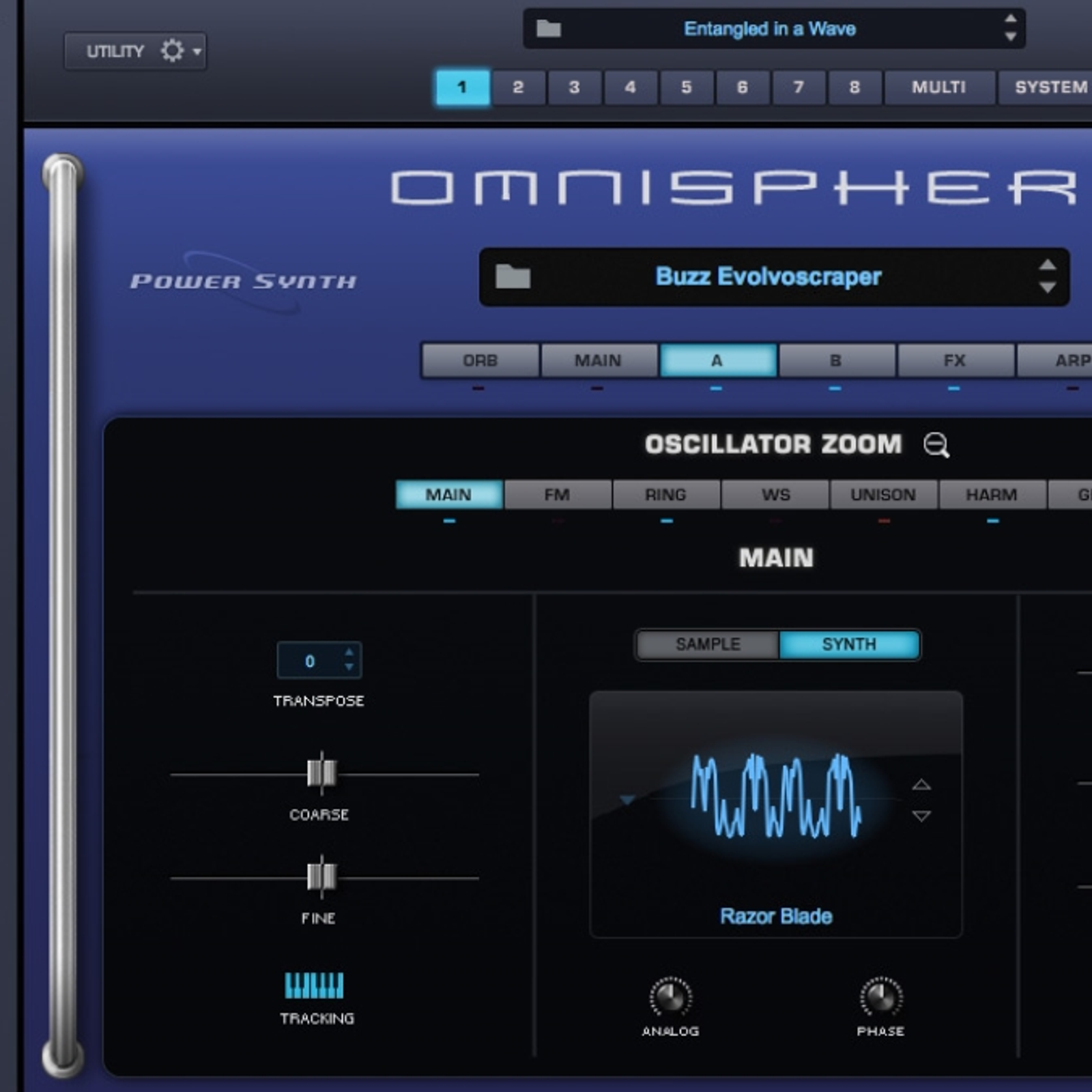
Task: Switch to the ARP page
Action: point(1055,360)
